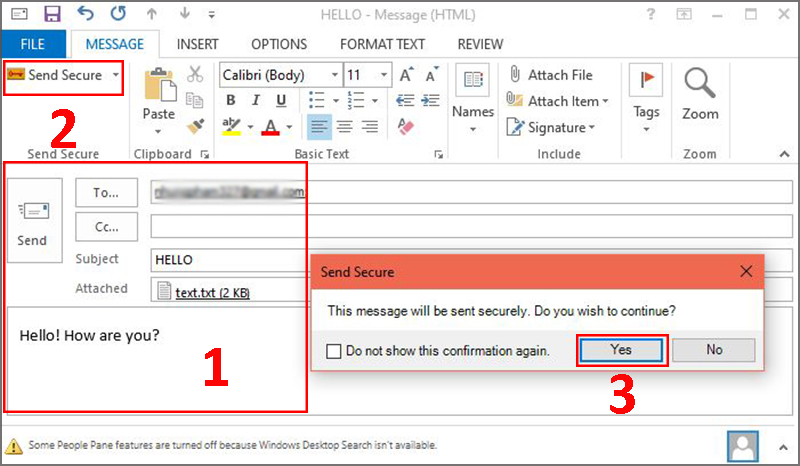Open the OPTIONS ribbon tab

tap(279, 44)
